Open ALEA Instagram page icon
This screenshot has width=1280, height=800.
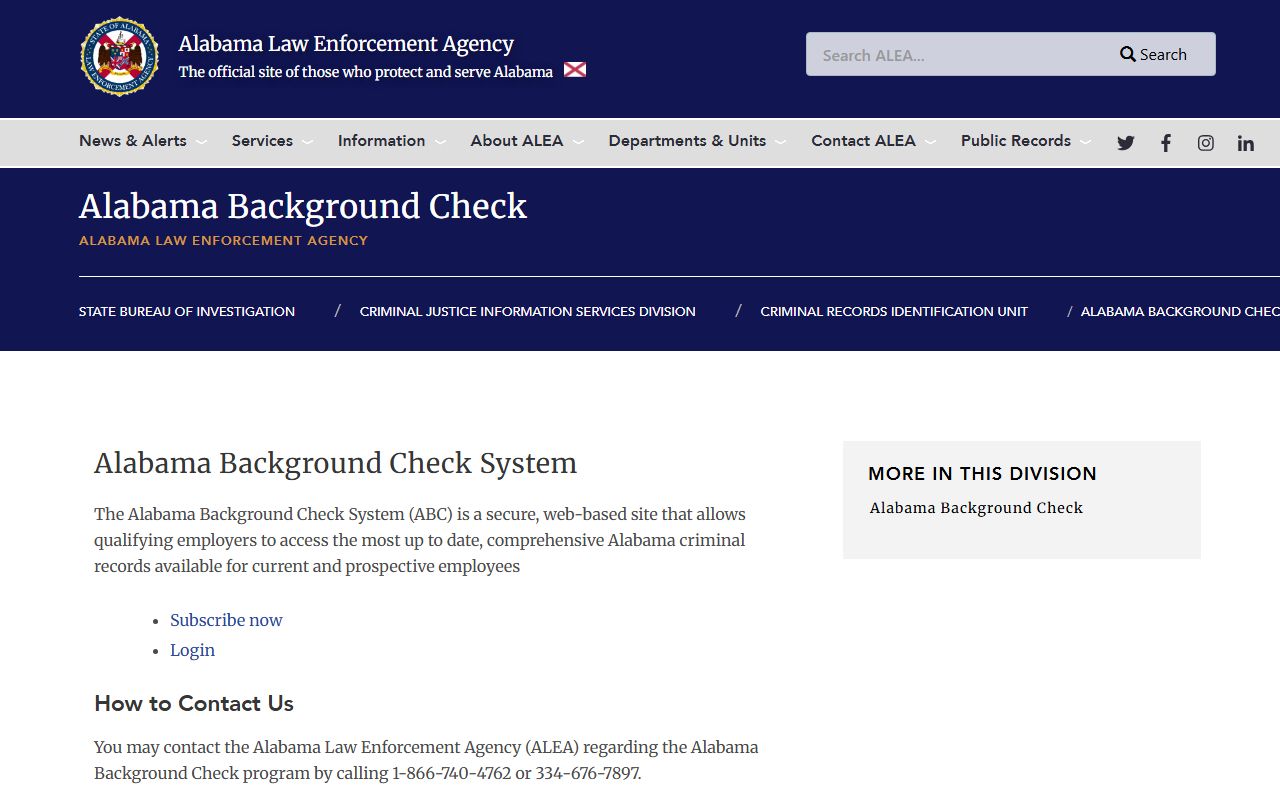pos(1206,143)
